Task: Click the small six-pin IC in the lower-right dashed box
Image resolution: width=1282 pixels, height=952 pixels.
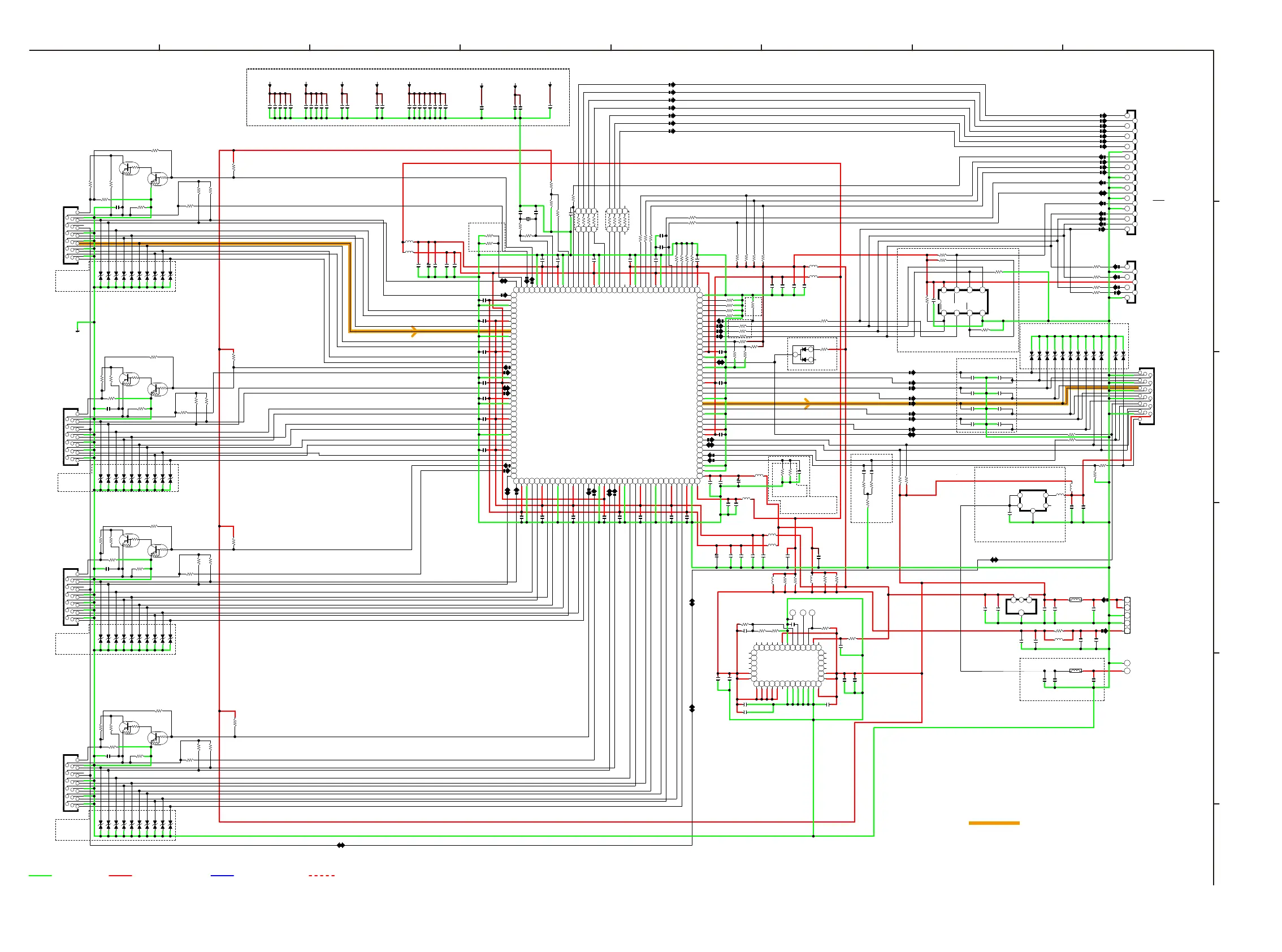Action: click(x=1033, y=500)
